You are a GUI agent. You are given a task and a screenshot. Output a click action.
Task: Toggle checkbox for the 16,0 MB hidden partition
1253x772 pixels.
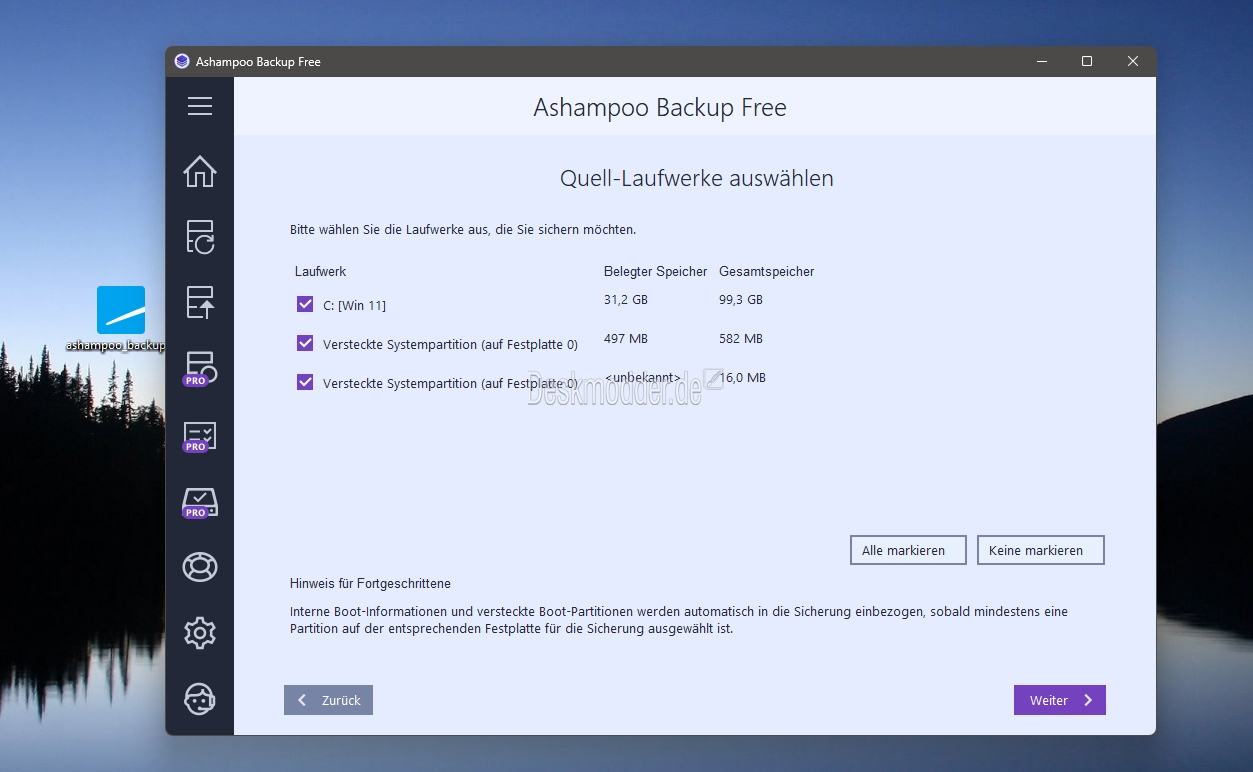pyautogui.click(x=305, y=382)
